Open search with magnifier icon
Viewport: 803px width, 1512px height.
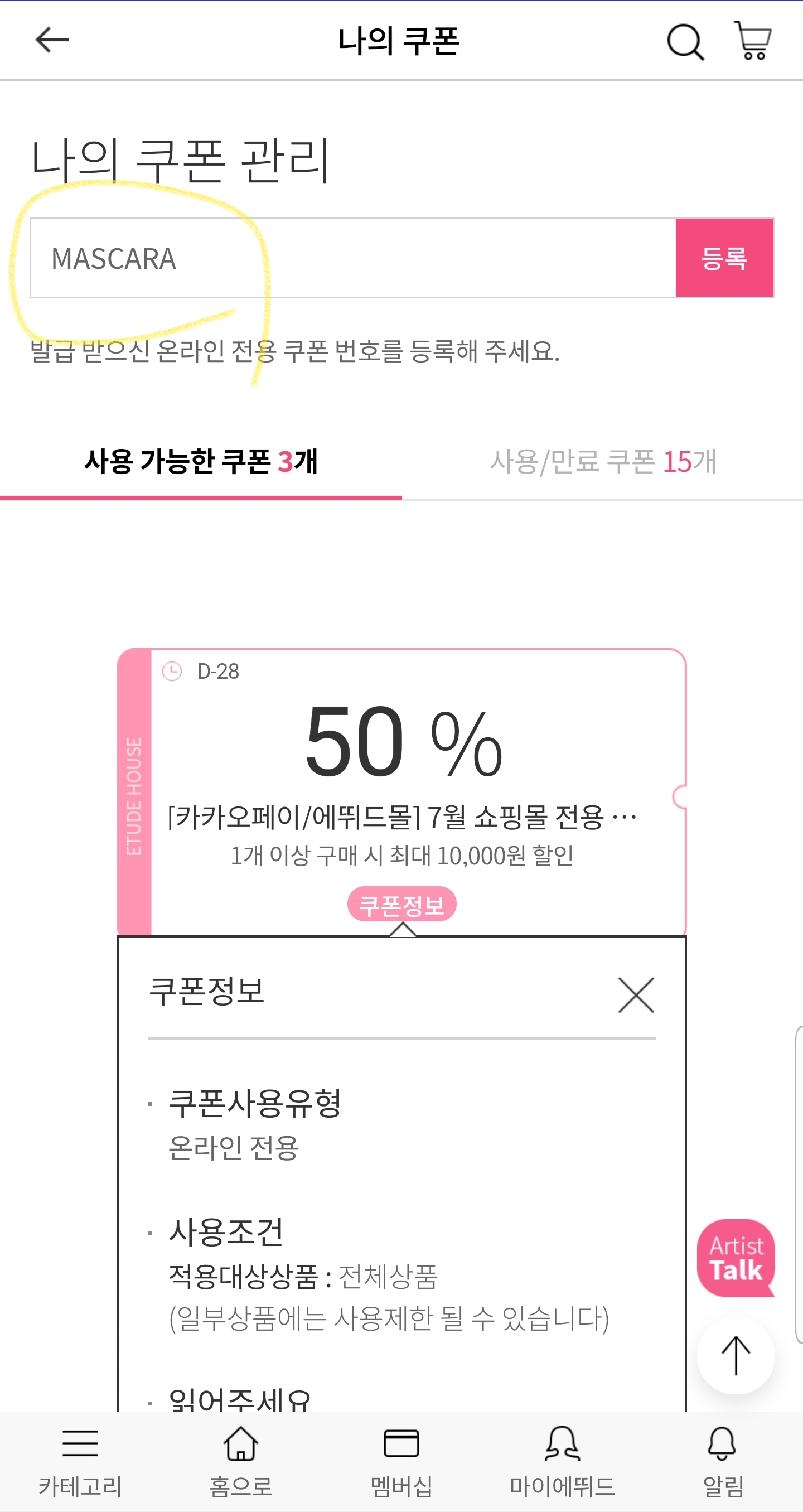(x=684, y=42)
